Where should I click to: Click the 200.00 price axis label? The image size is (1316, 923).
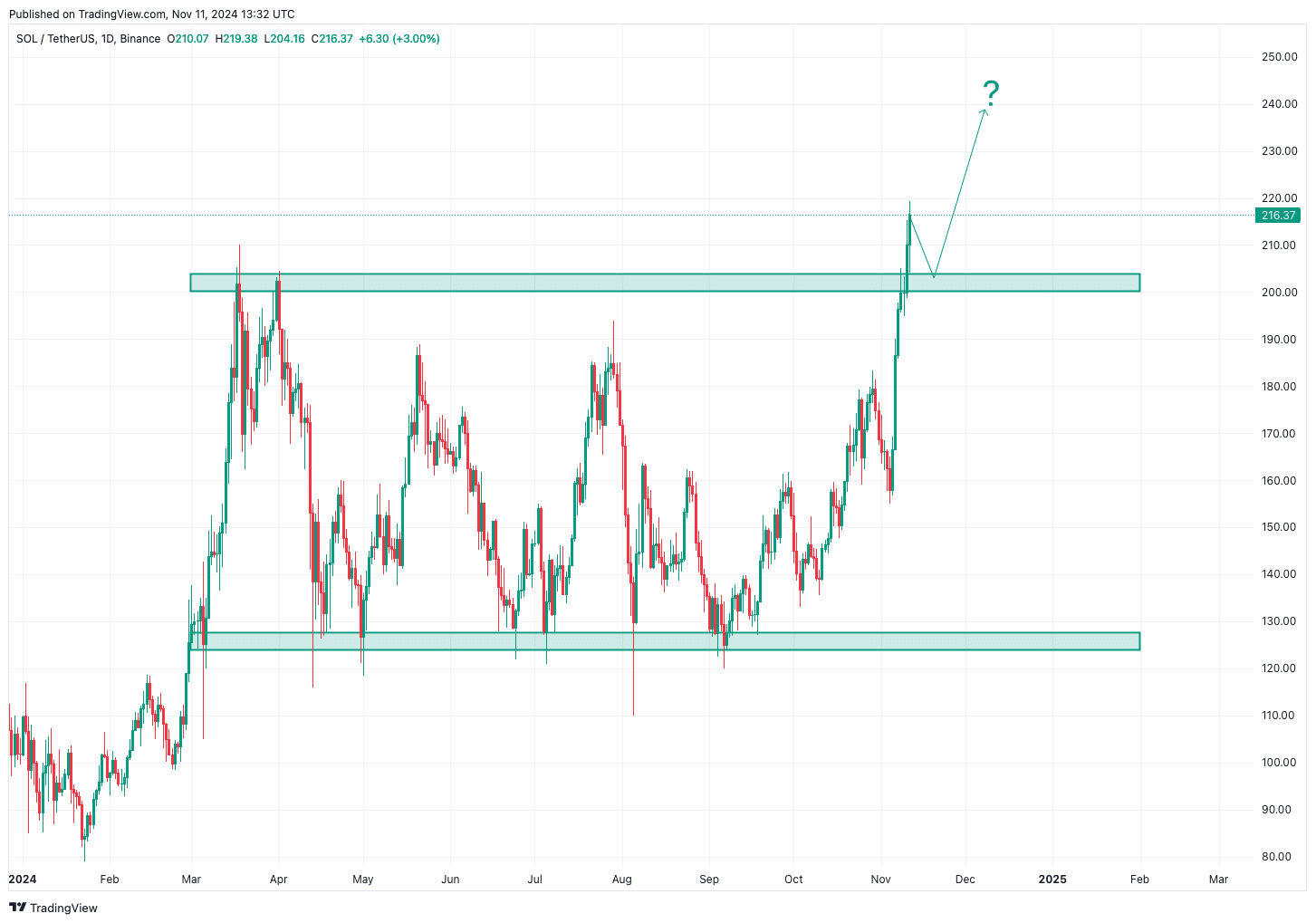pyautogui.click(x=1279, y=293)
